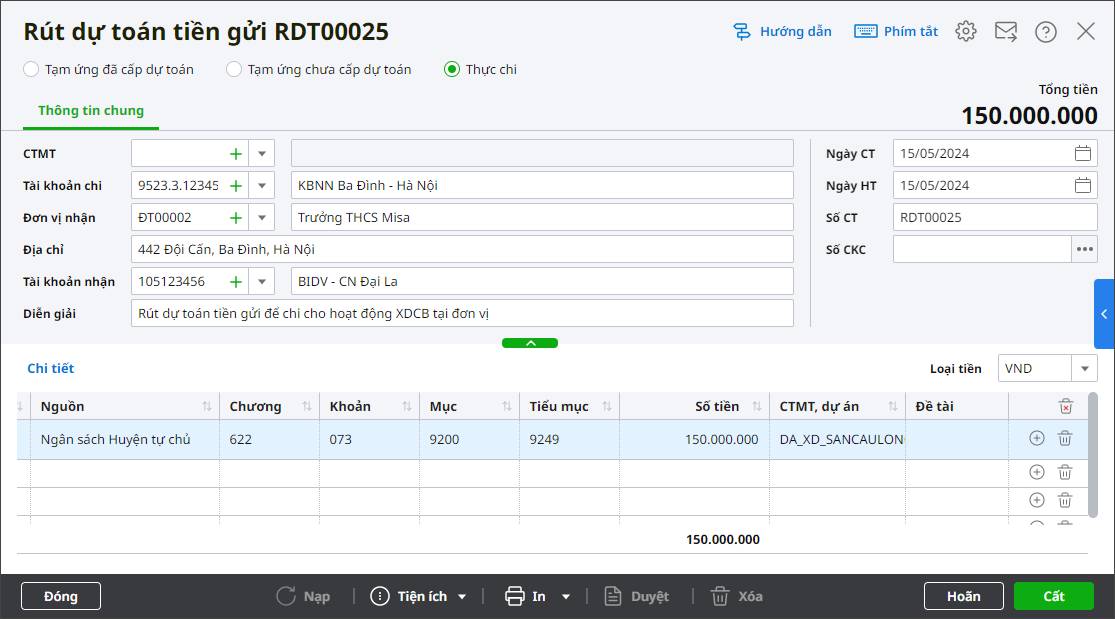Image resolution: width=1115 pixels, height=619 pixels.
Task: Switch to the Thông tin chung tab
Action: tap(91, 111)
